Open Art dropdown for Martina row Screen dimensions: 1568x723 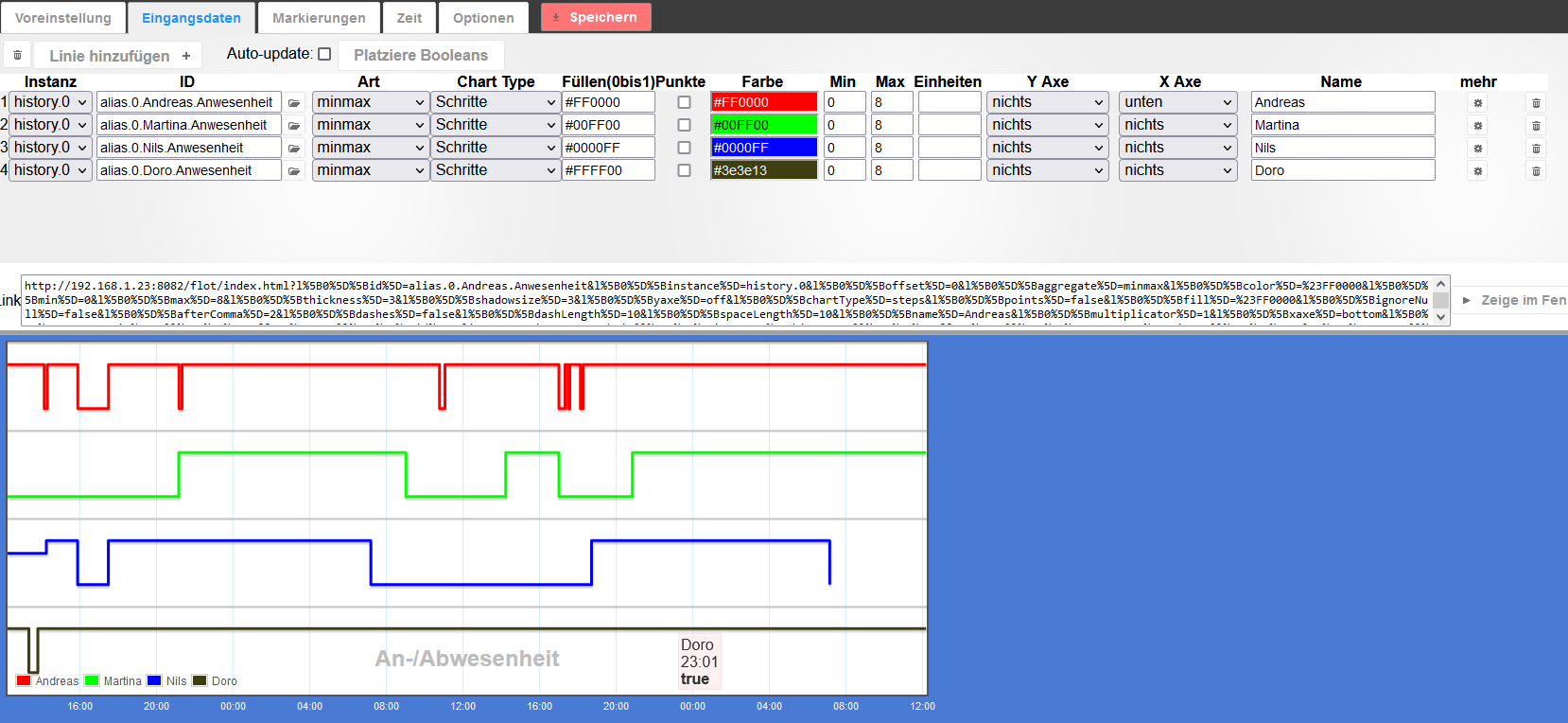tap(371, 125)
